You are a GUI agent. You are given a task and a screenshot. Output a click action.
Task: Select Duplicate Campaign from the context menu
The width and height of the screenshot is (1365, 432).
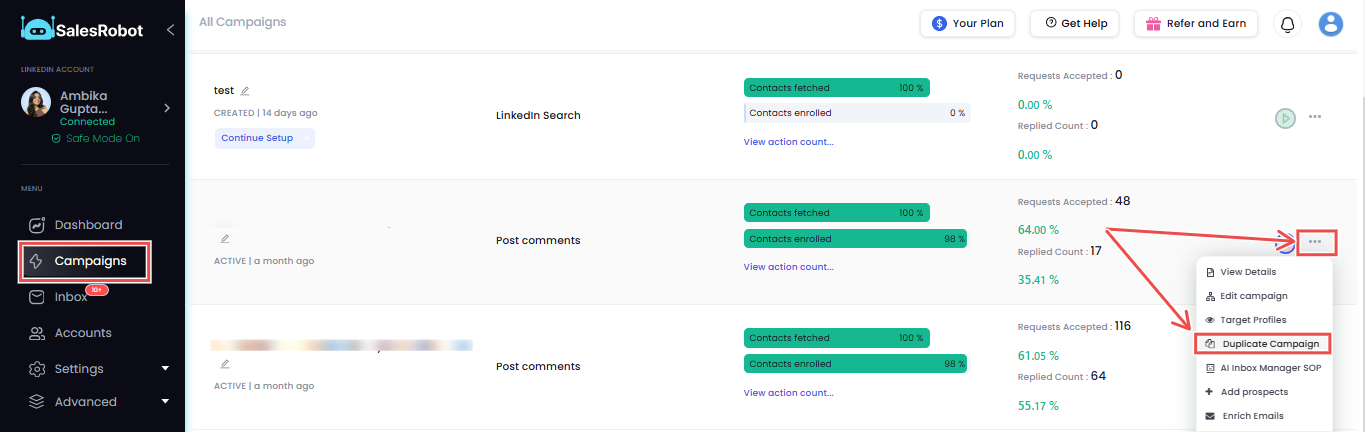[1263, 344]
